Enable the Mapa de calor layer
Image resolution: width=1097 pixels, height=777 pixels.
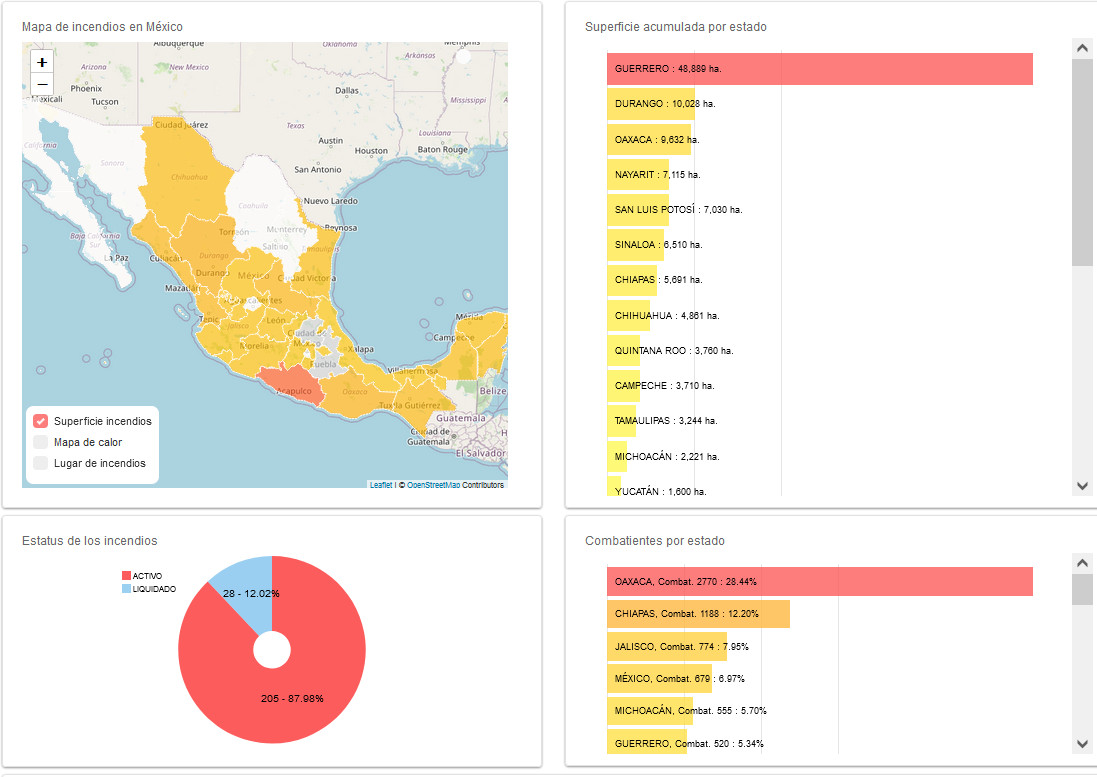(x=41, y=442)
